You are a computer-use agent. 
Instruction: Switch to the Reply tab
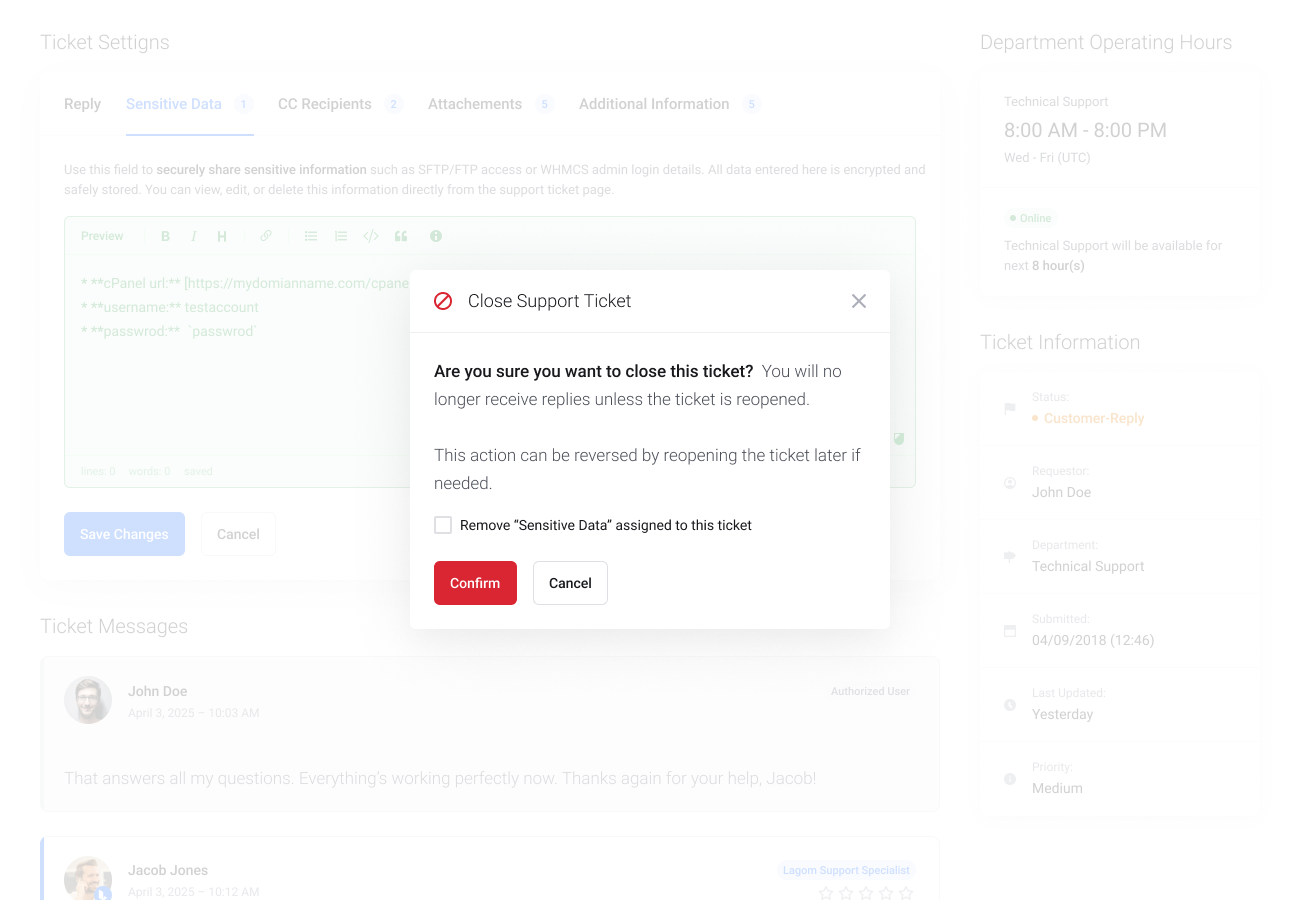point(82,104)
